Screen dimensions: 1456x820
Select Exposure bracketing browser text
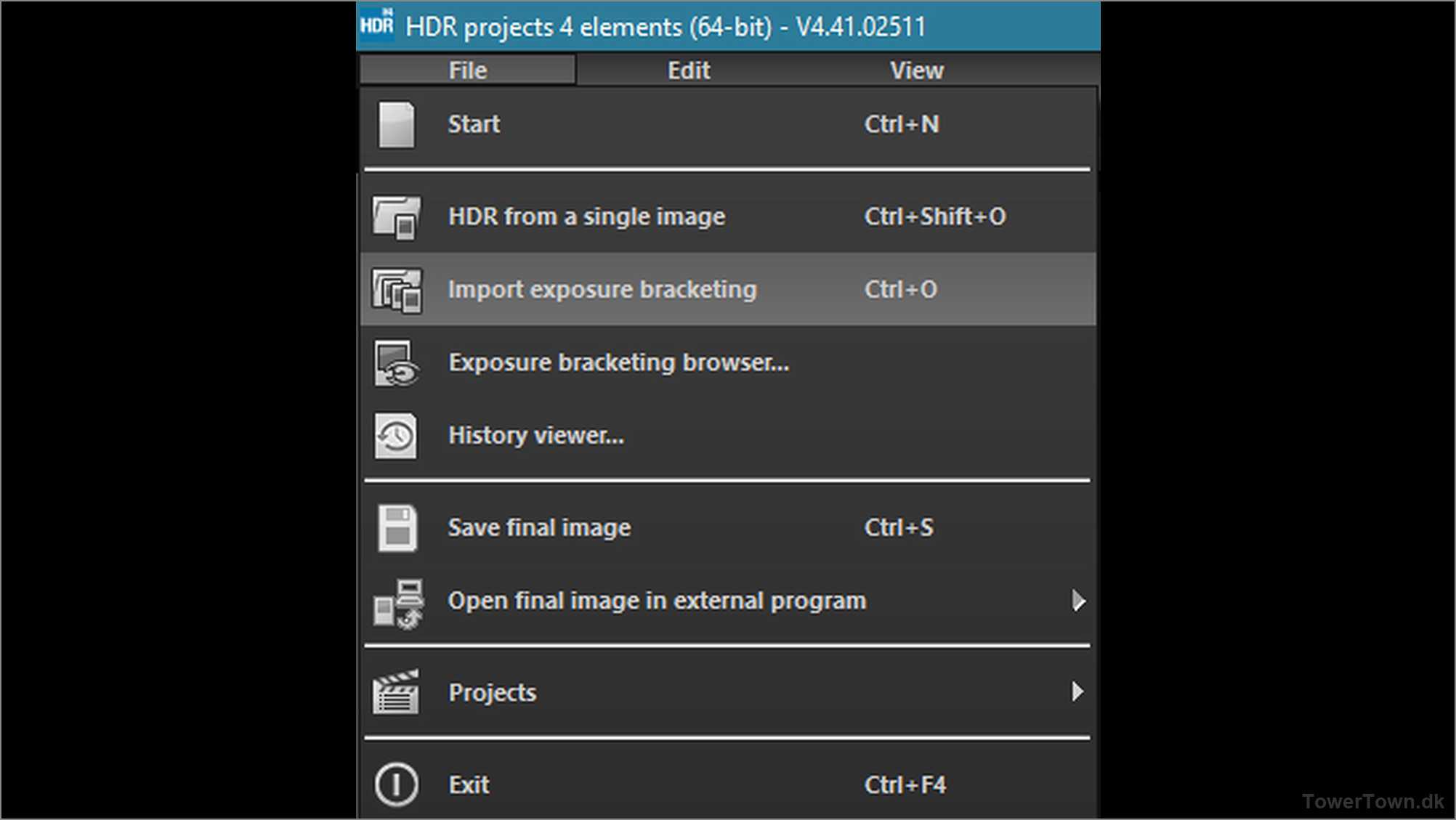(x=618, y=362)
